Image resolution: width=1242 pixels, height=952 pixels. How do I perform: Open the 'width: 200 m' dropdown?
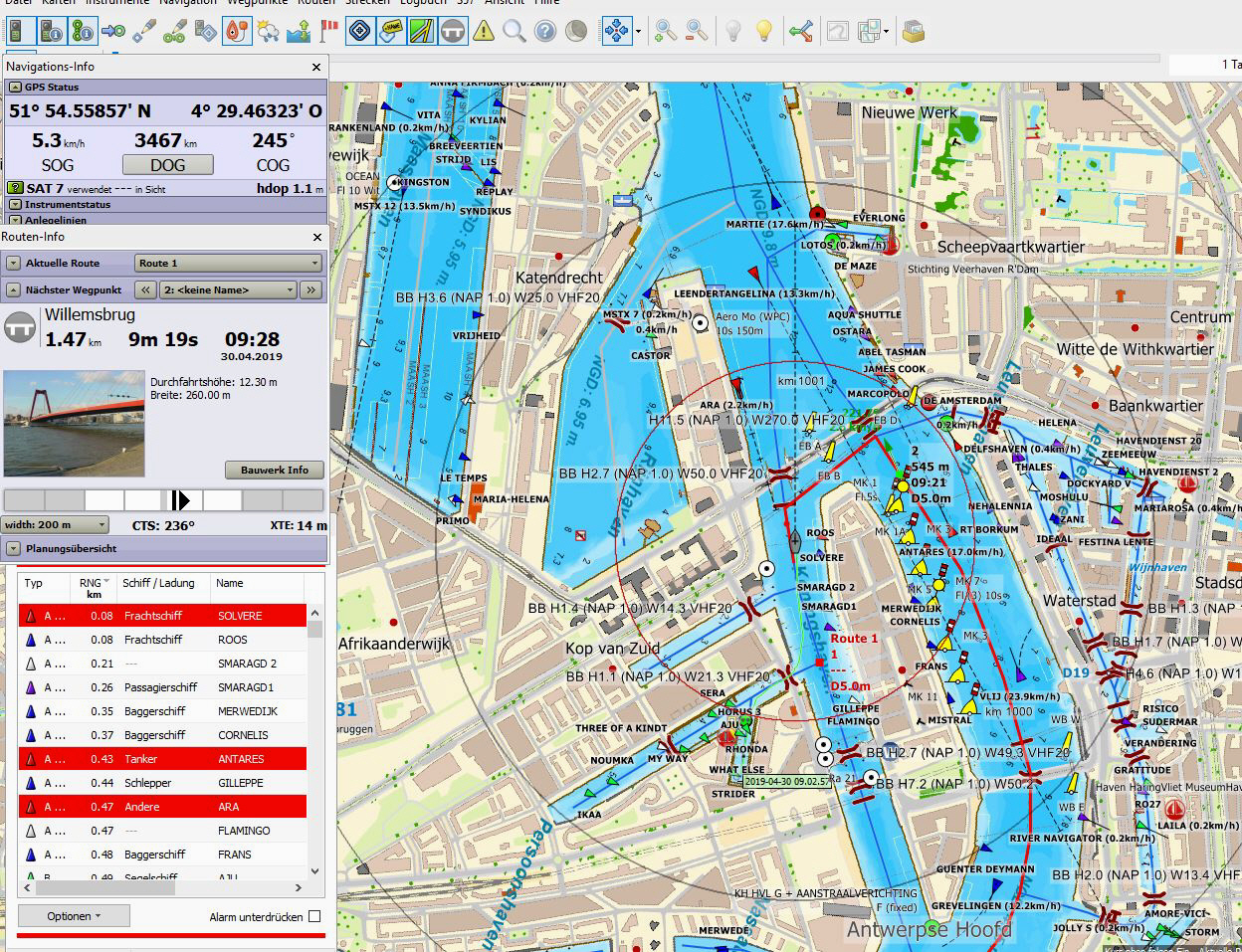(56, 524)
